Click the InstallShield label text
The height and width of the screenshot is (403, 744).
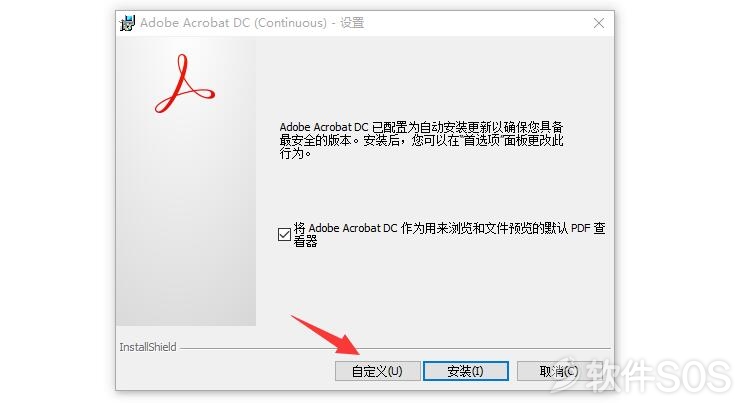click(x=148, y=347)
